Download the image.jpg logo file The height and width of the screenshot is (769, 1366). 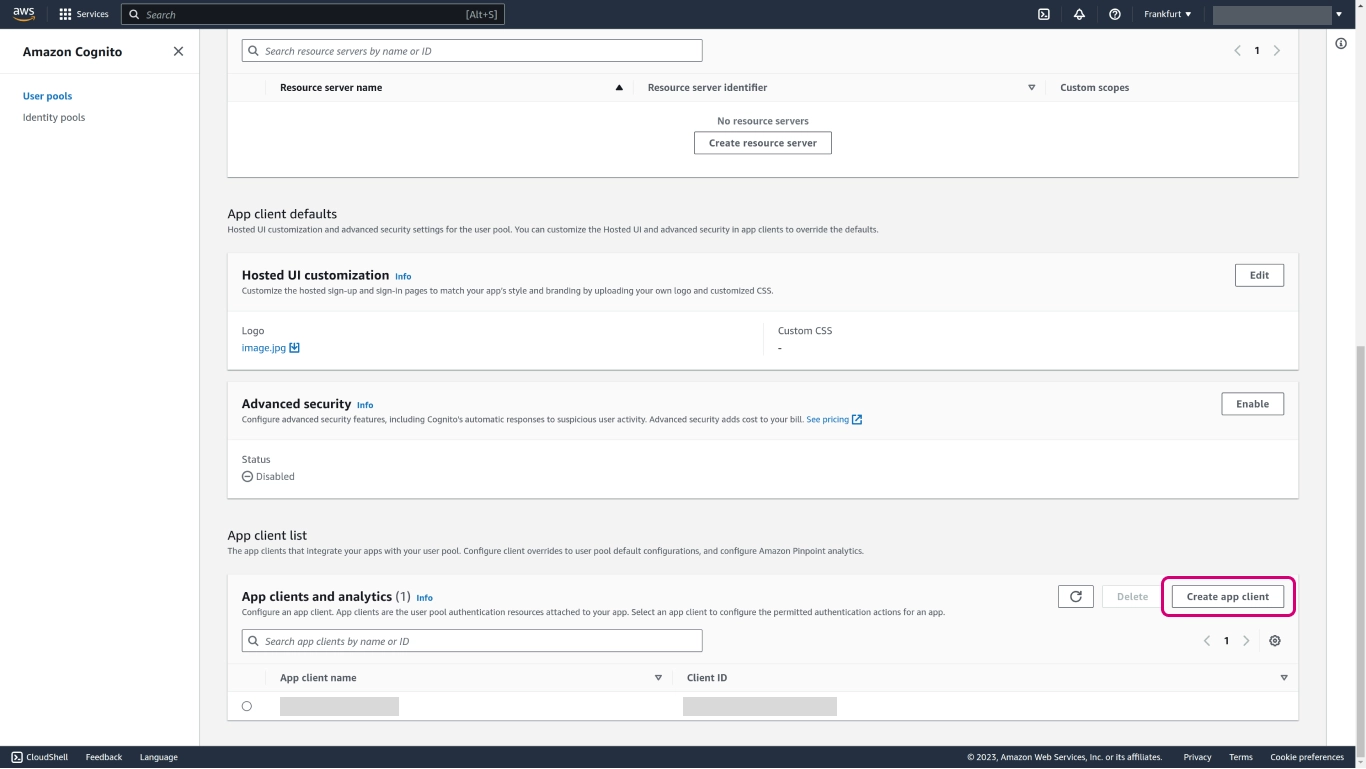tap(294, 348)
